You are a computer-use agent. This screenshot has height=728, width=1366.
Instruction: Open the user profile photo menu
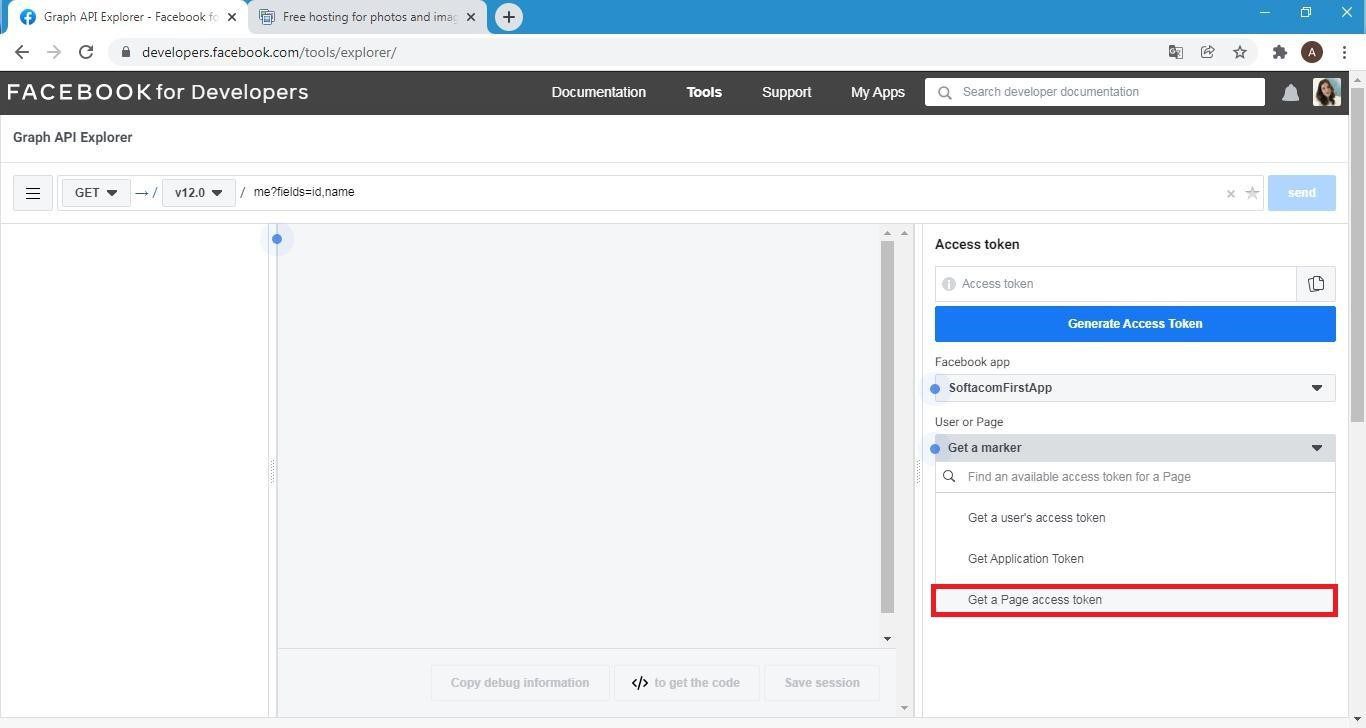coord(1327,92)
